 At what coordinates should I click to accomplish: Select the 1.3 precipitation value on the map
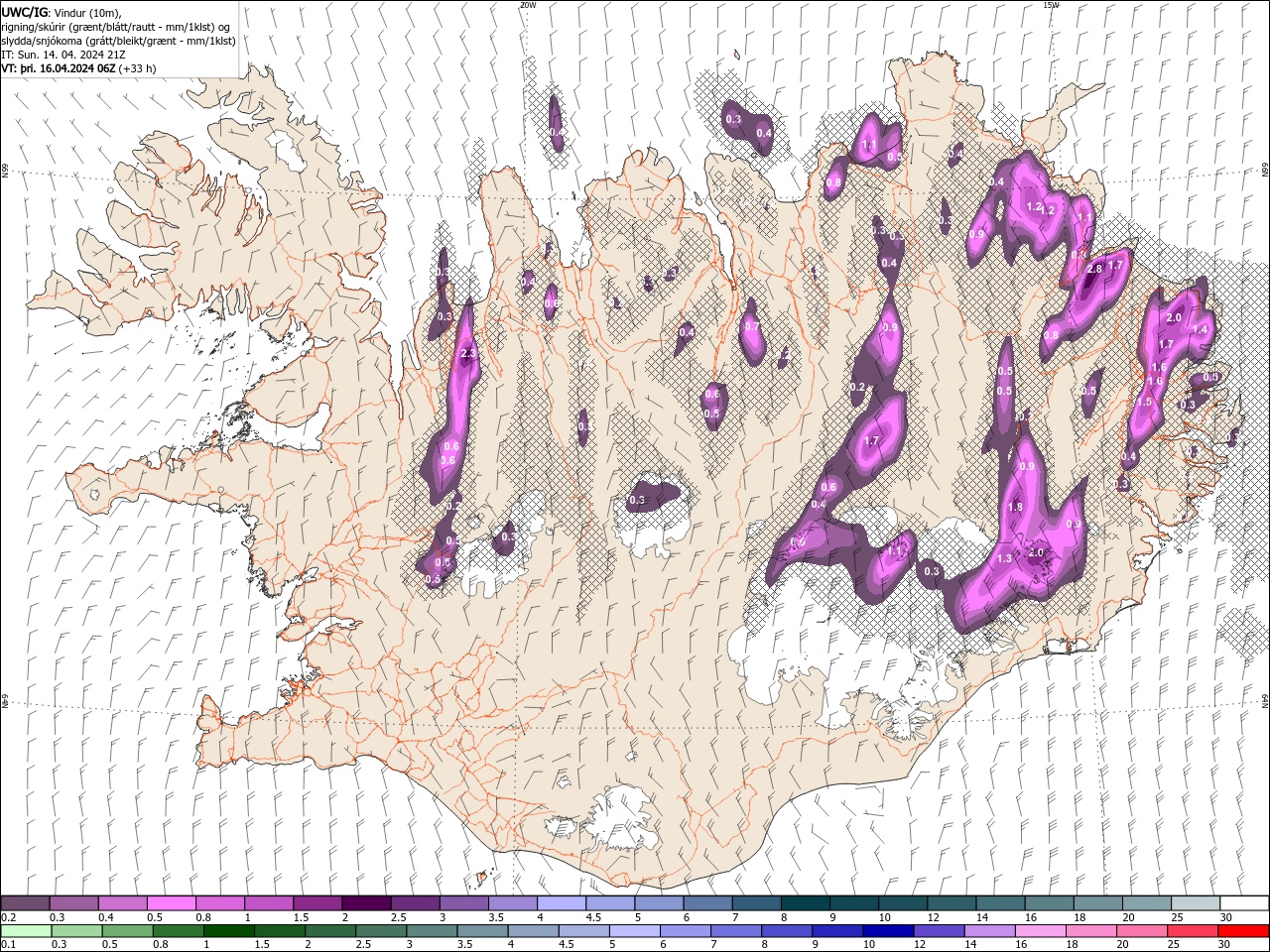[1004, 558]
